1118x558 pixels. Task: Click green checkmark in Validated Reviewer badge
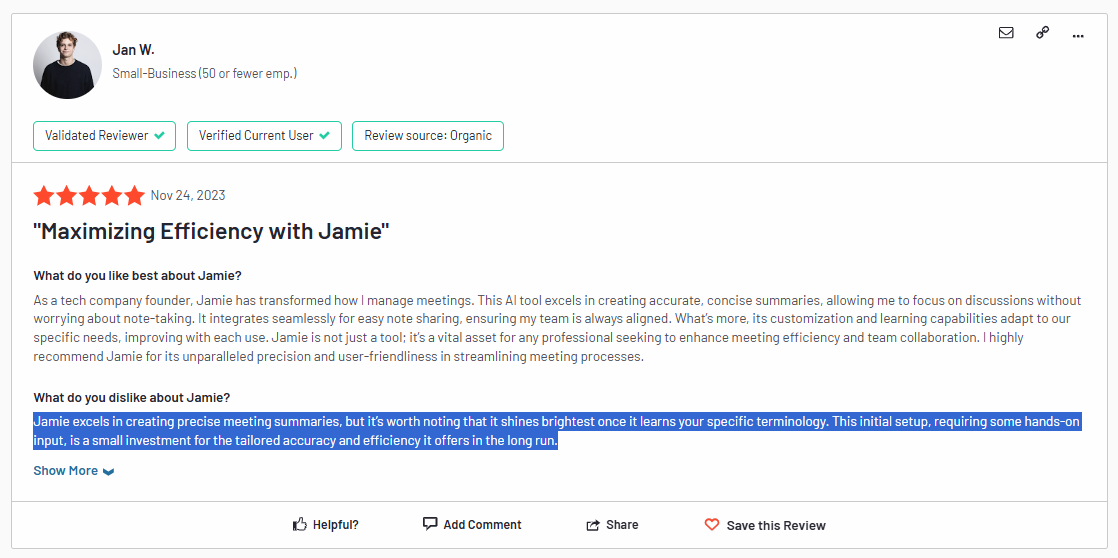click(160, 135)
